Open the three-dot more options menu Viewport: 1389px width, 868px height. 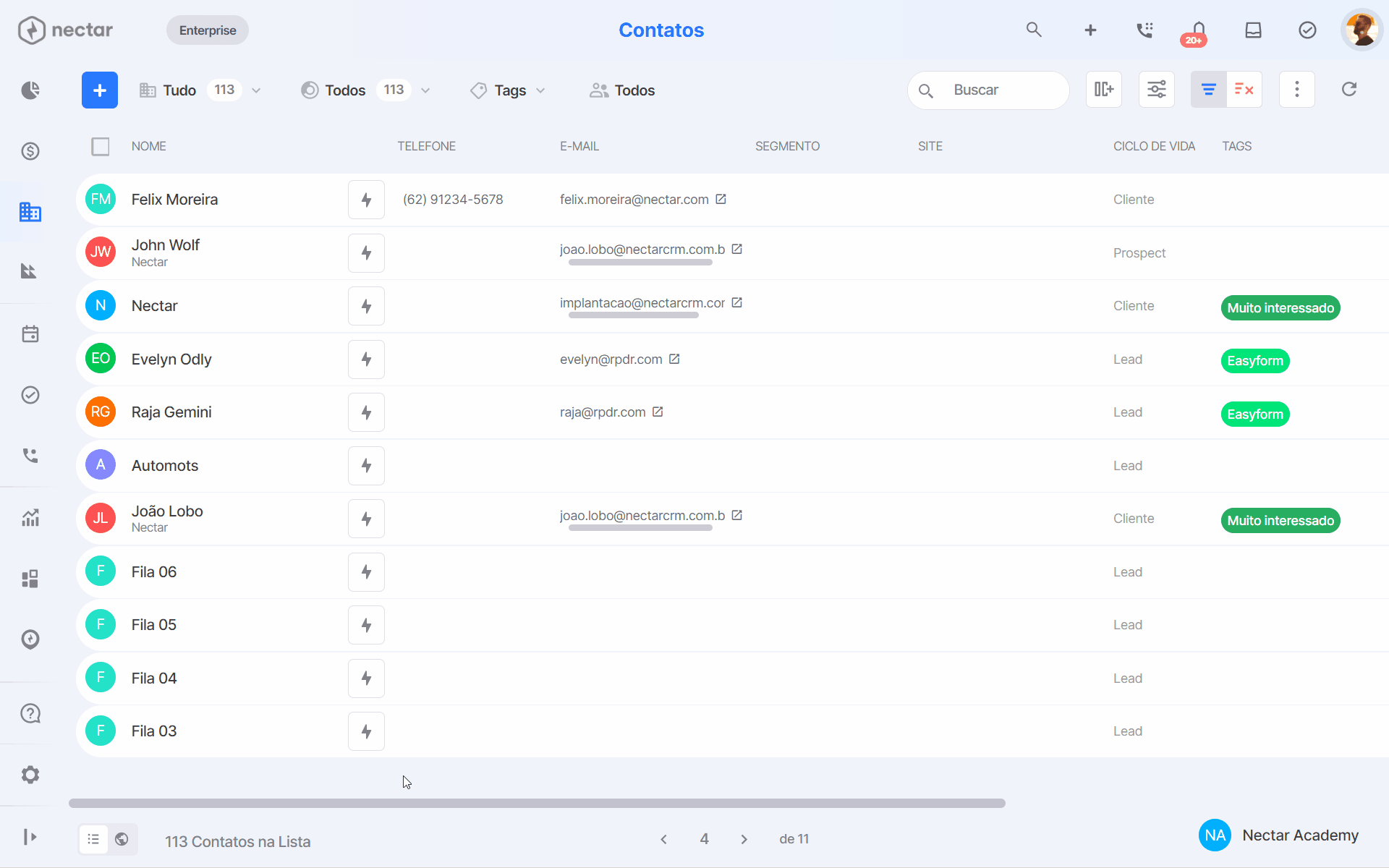(x=1297, y=90)
